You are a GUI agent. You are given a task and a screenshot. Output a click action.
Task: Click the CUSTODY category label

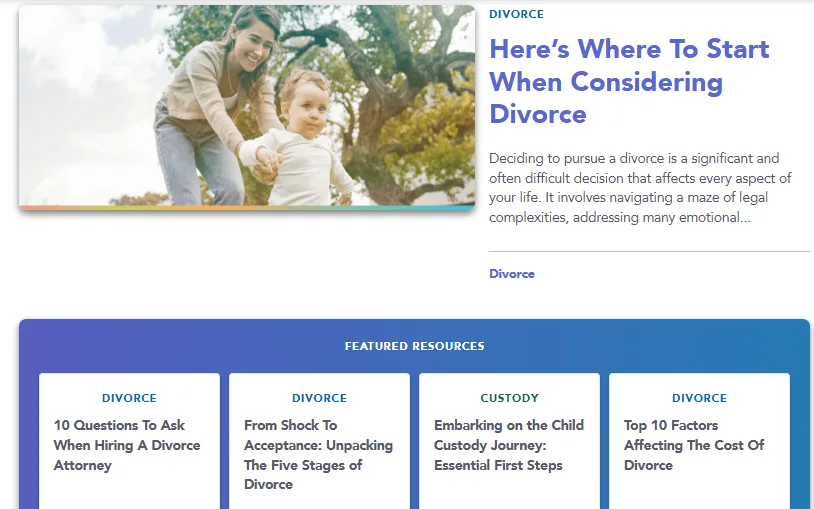tap(509, 398)
